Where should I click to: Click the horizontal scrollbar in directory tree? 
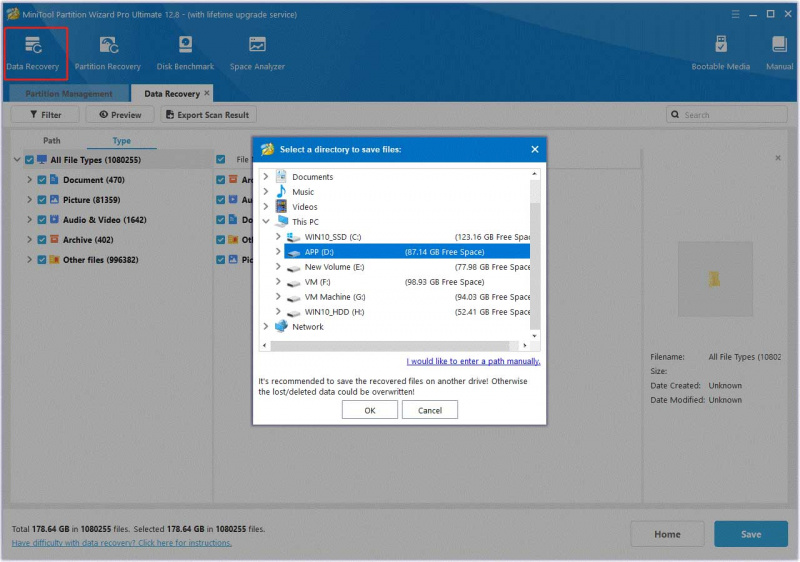click(x=390, y=345)
